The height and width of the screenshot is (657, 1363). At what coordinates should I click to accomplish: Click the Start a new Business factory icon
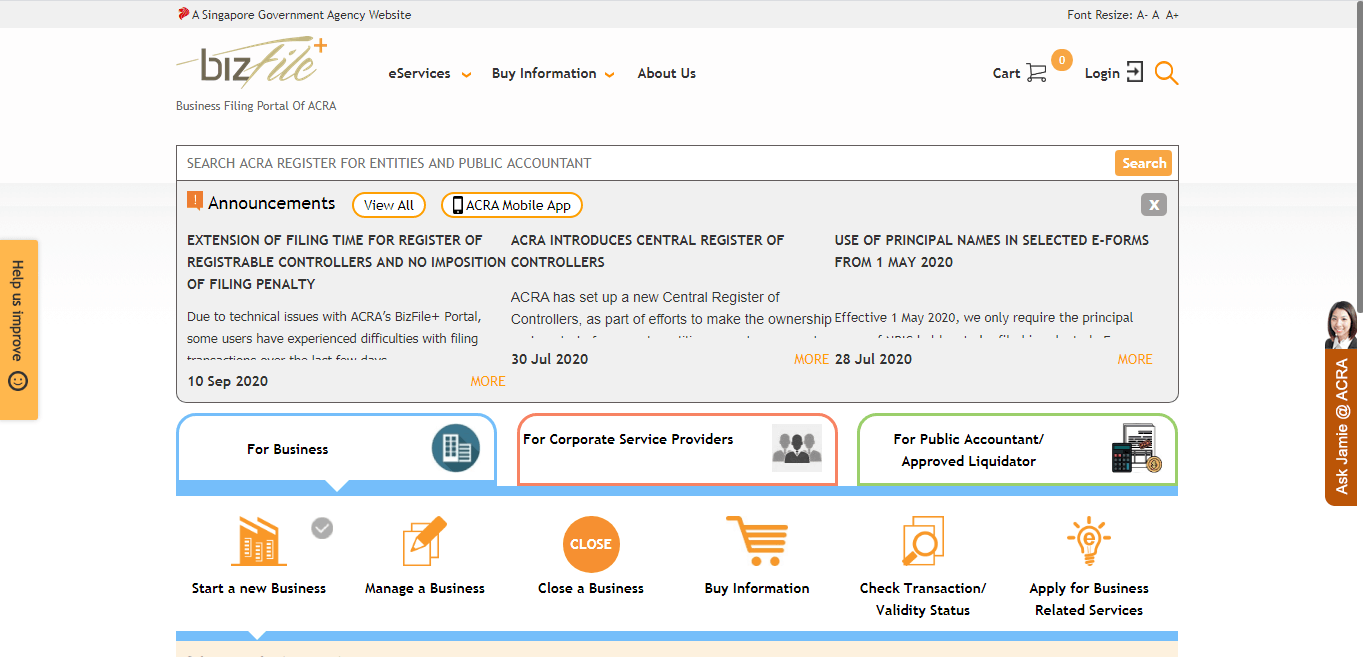click(258, 542)
